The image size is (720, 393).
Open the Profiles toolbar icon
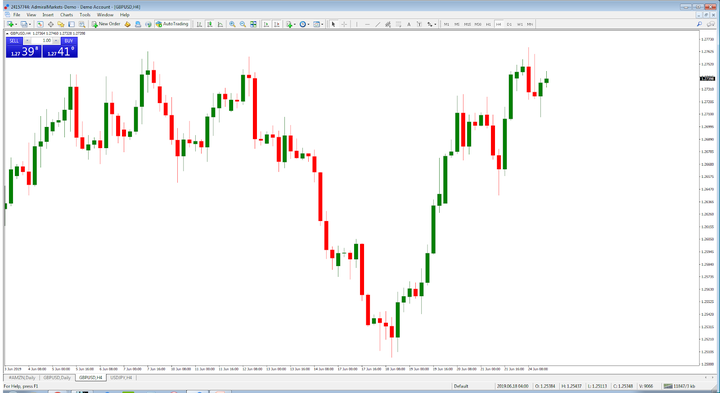25,24
